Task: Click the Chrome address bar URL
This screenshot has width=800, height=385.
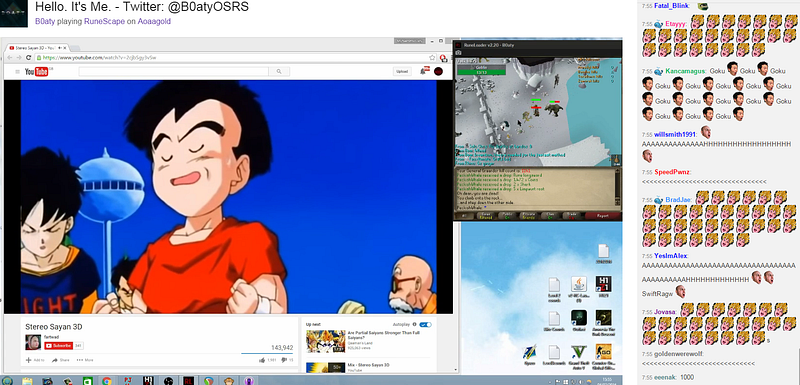Action: click(99, 58)
